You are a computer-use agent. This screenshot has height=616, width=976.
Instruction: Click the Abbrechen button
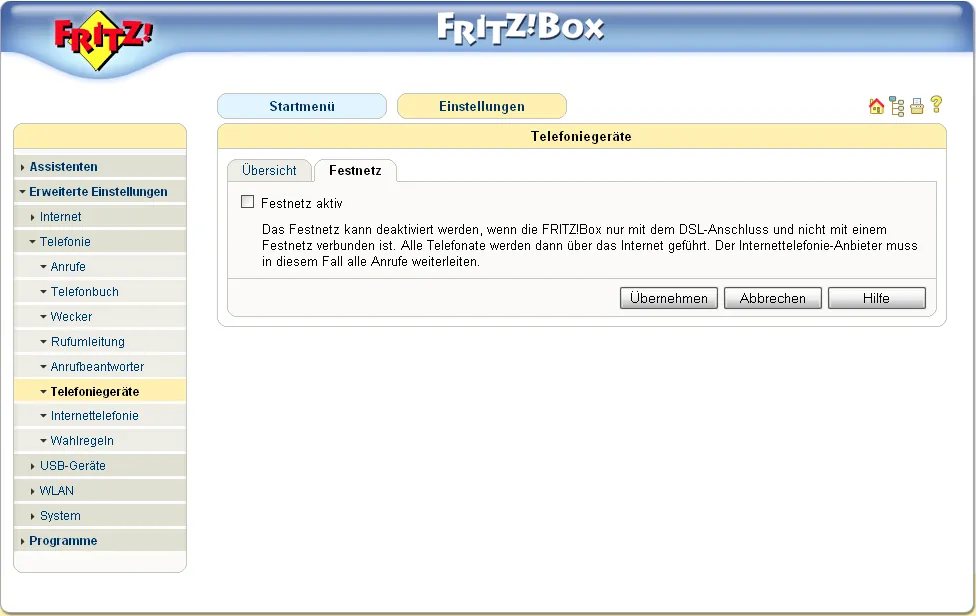coord(772,298)
